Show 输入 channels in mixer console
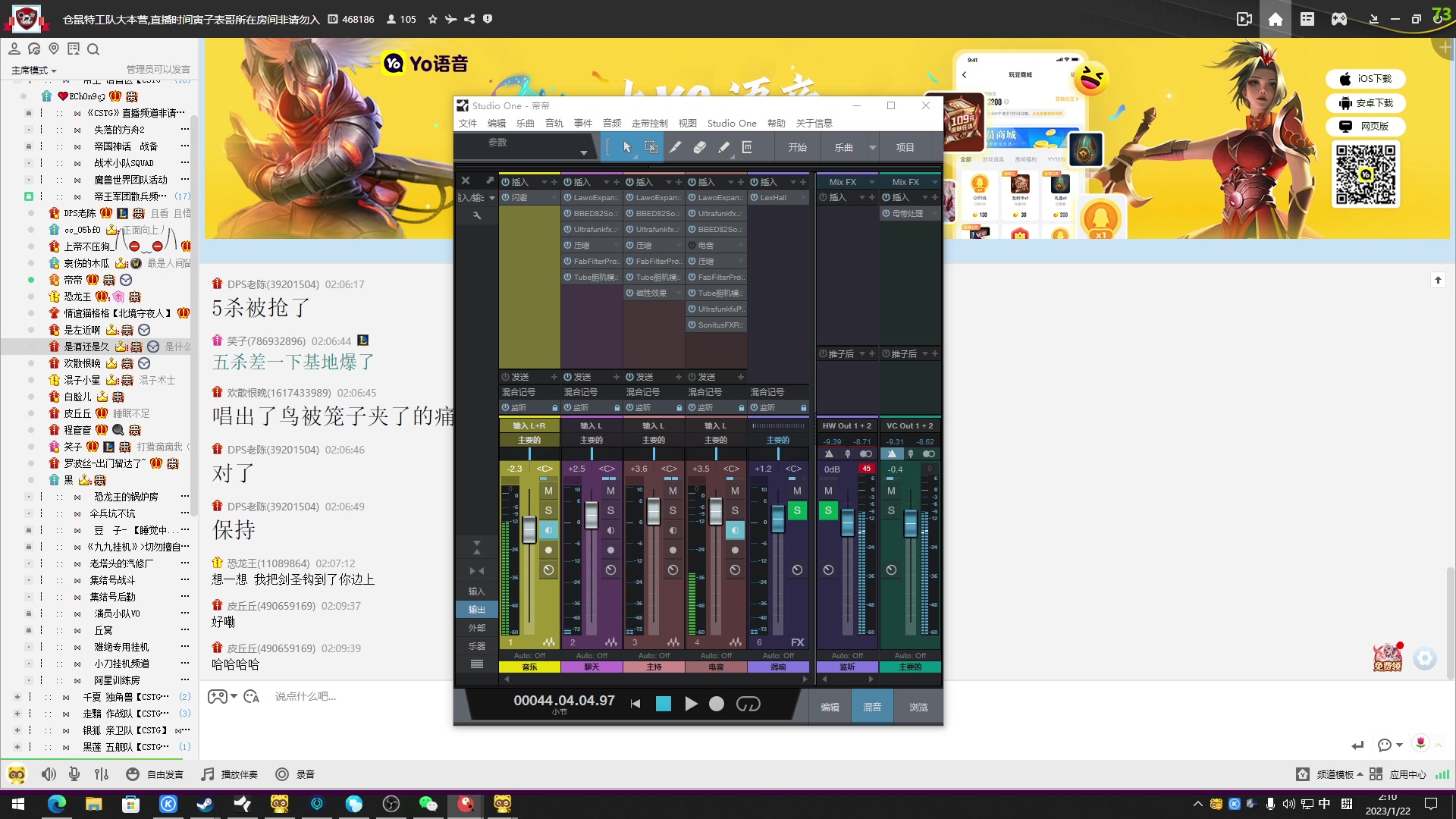Screen dimensions: 1456x819 pos(477,591)
